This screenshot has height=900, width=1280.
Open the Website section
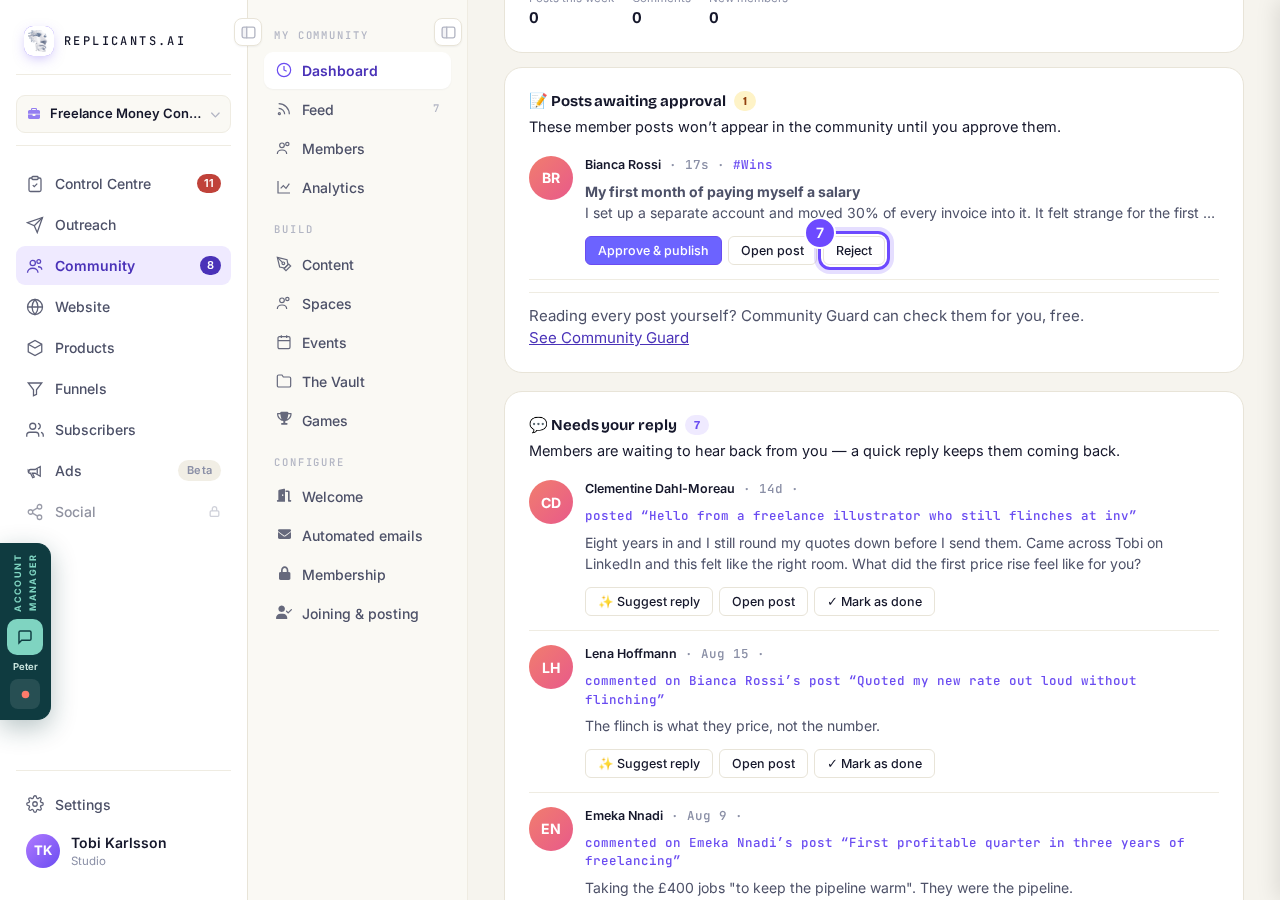click(x=123, y=307)
